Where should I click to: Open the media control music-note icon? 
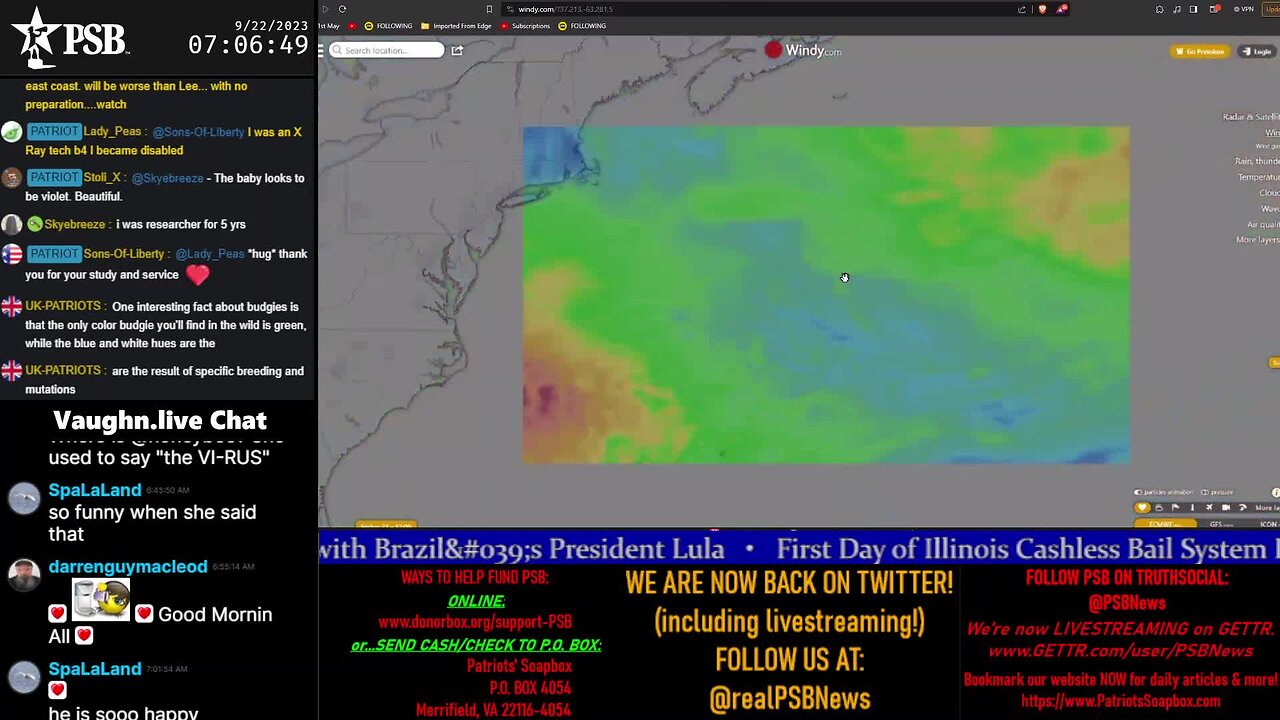(x=1177, y=9)
